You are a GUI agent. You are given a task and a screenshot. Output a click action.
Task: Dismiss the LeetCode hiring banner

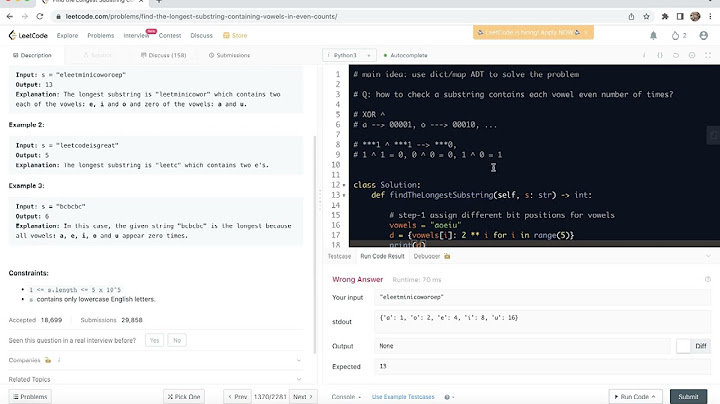pos(586,33)
